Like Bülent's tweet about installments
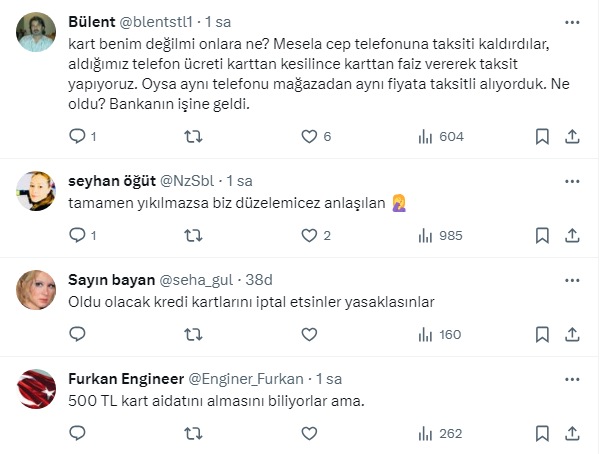The width and height of the screenshot is (606, 454). (x=310, y=137)
